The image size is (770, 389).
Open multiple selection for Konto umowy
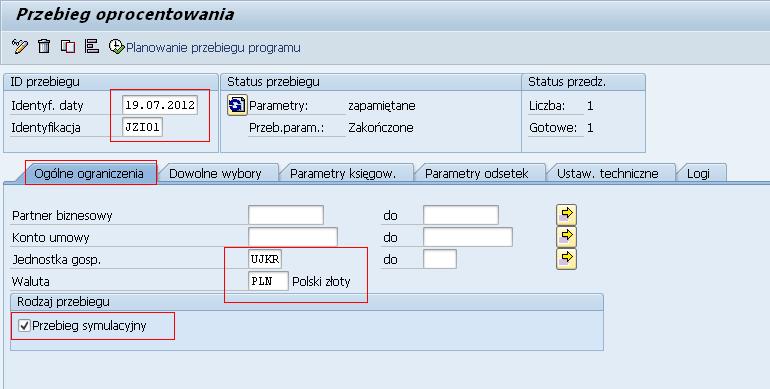point(566,236)
